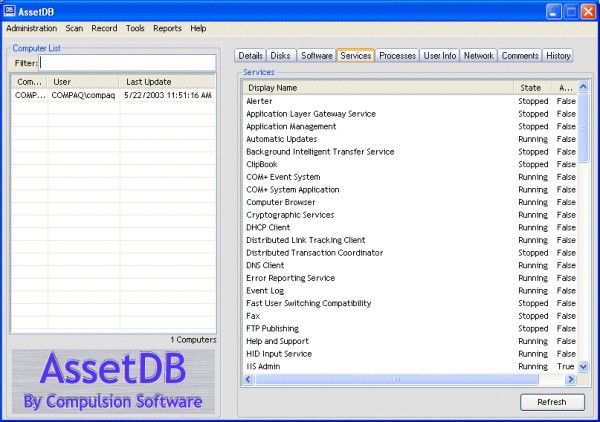Select the Event Log service

pyautogui.click(x=410, y=290)
